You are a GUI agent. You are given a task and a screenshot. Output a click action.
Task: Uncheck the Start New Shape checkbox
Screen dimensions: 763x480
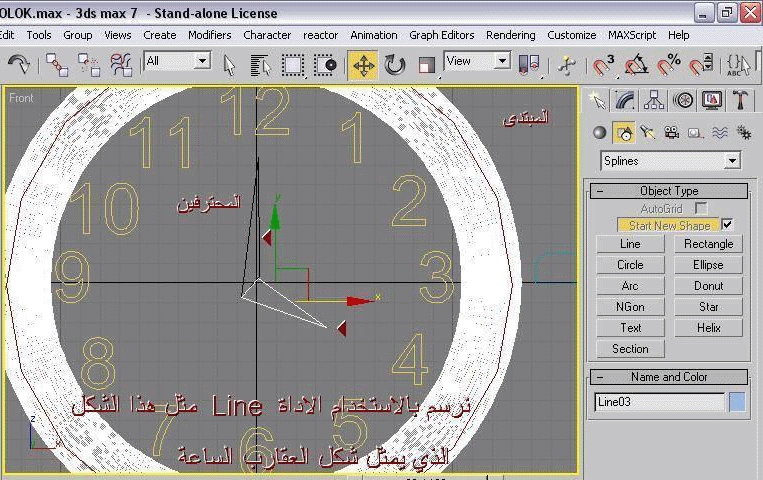click(x=727, y=224)
